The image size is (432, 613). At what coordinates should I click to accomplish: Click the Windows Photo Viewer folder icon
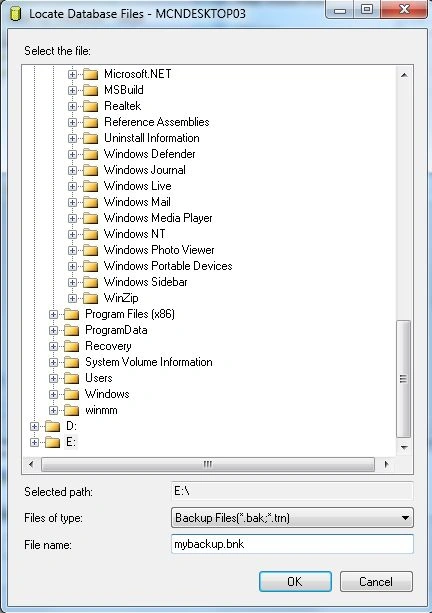pyautogui.click(x=90, y=251)
